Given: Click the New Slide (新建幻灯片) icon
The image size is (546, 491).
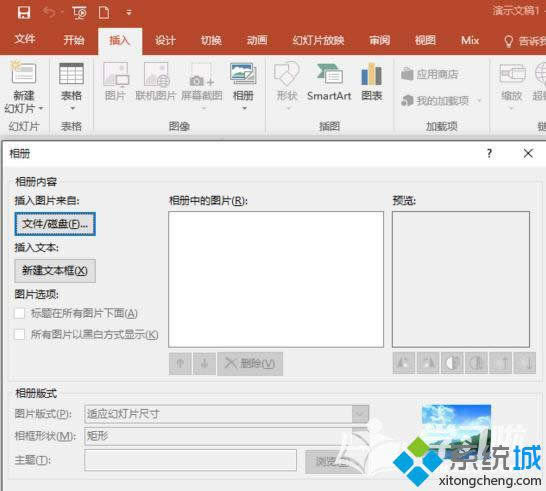Looking at the screenshot, I should (24, 73).
